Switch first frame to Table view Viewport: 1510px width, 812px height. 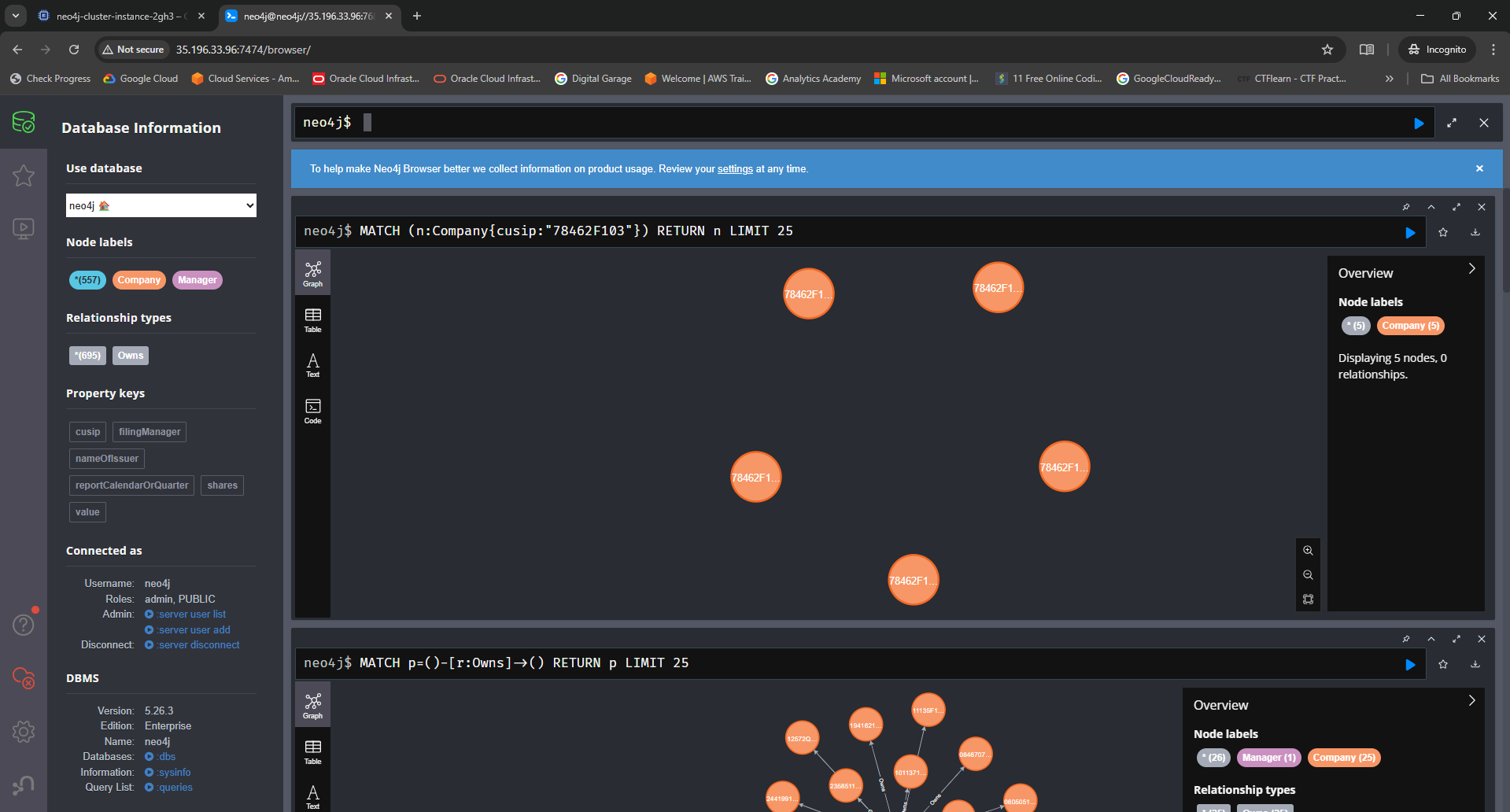313,319
